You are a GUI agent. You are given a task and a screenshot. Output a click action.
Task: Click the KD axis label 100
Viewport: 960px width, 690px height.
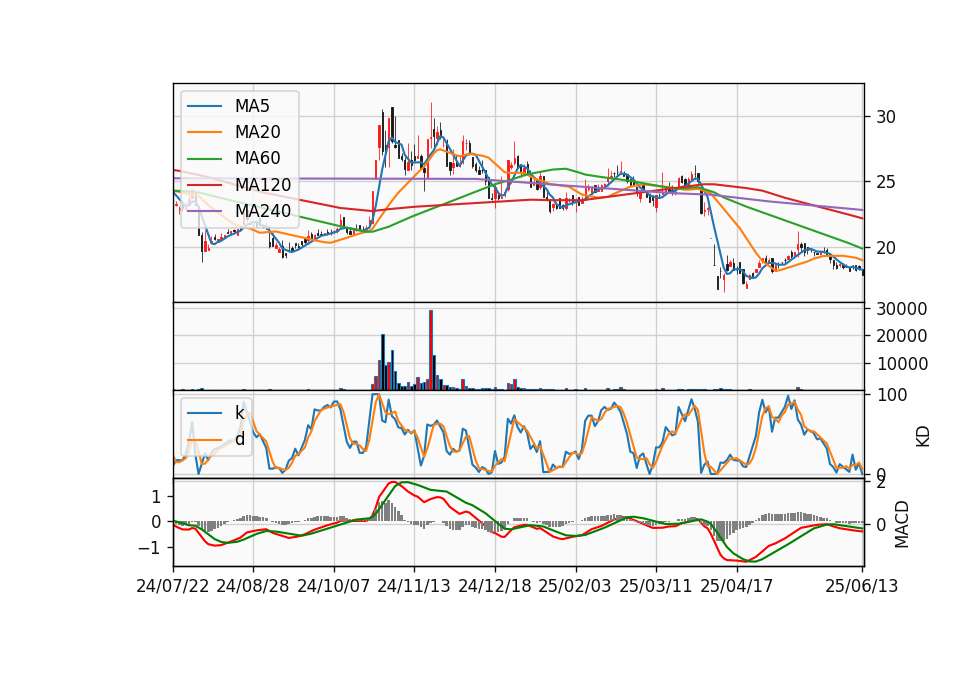pos(892,396)
